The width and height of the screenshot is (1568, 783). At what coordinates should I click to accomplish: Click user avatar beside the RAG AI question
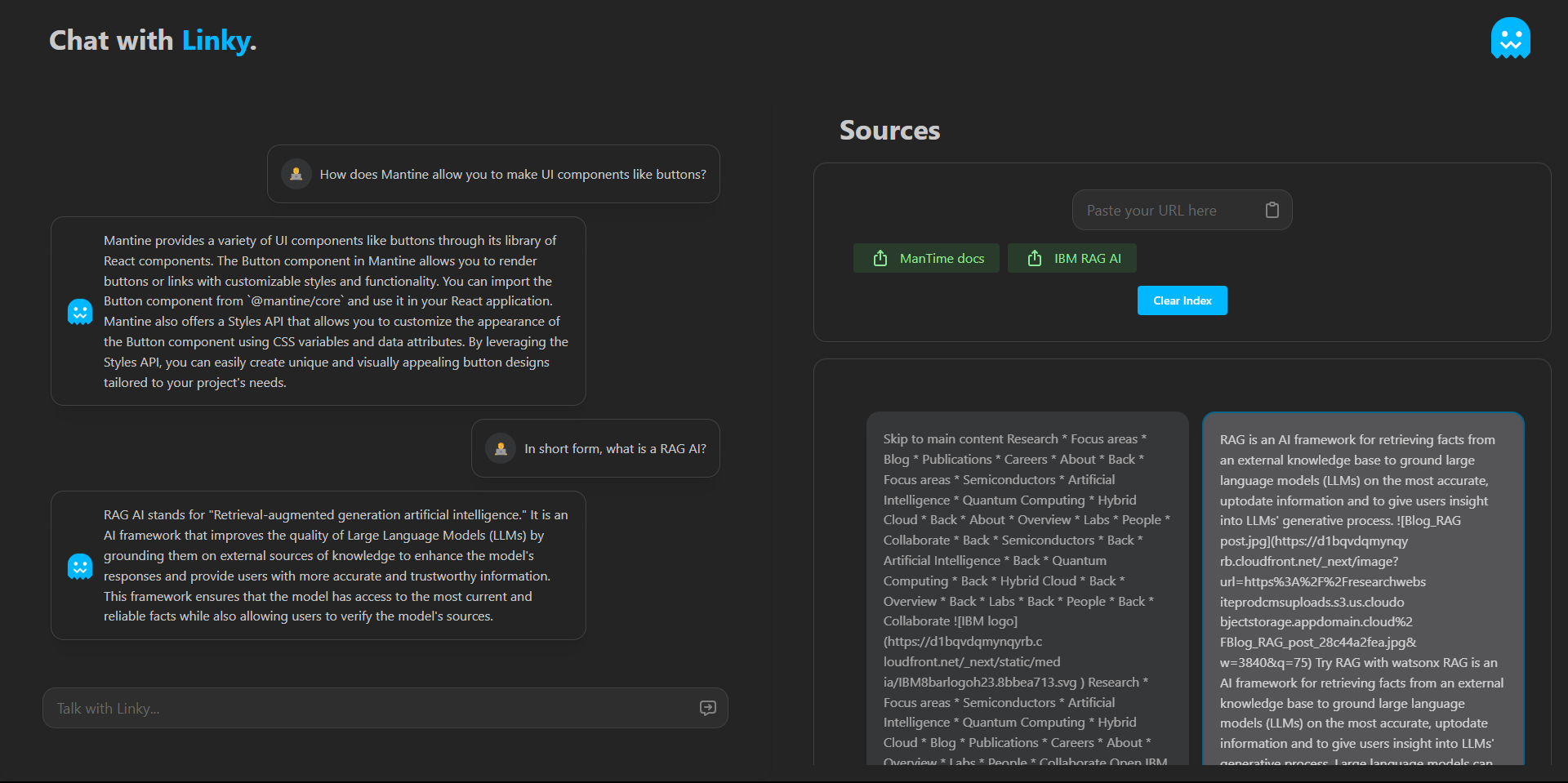coord(501,448)
